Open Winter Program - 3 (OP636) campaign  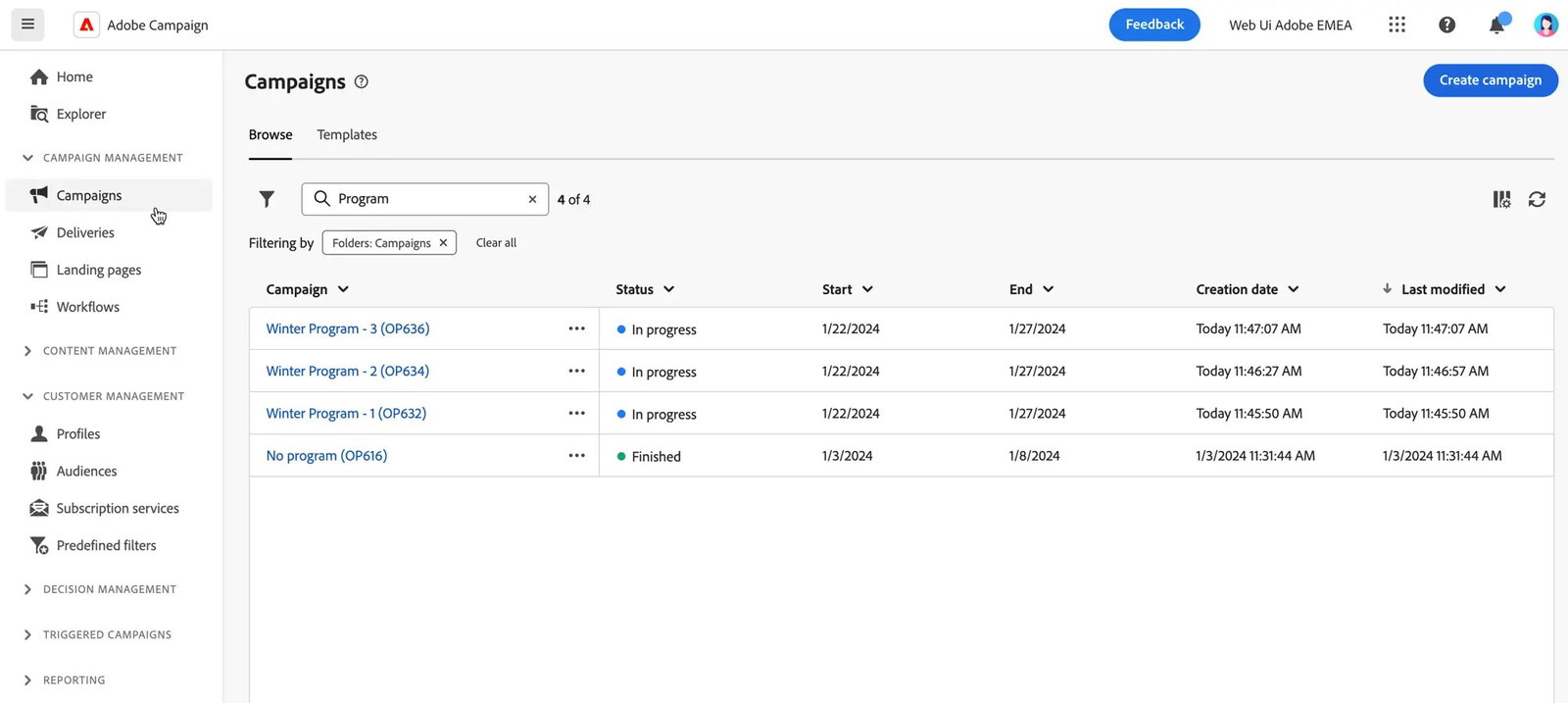348,328
